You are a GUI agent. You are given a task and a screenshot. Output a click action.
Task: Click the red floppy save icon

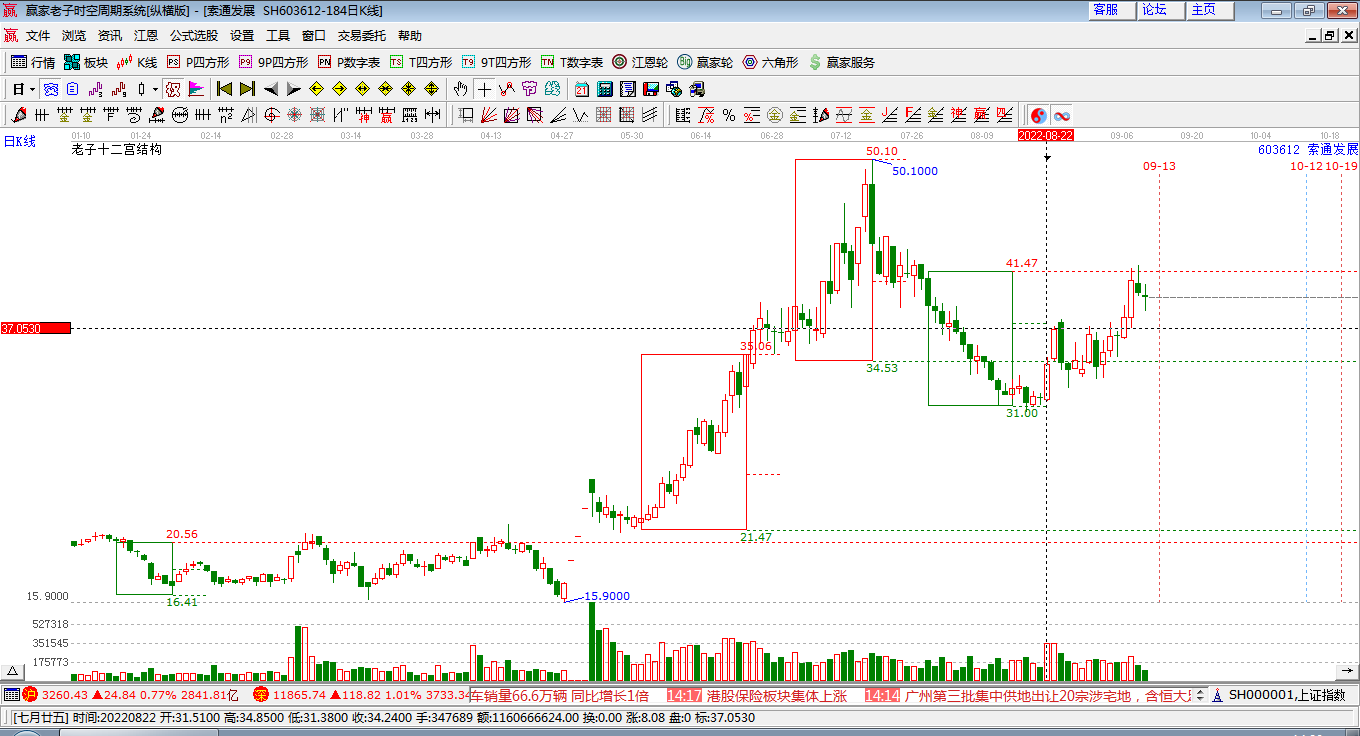(x=651, y=89)
